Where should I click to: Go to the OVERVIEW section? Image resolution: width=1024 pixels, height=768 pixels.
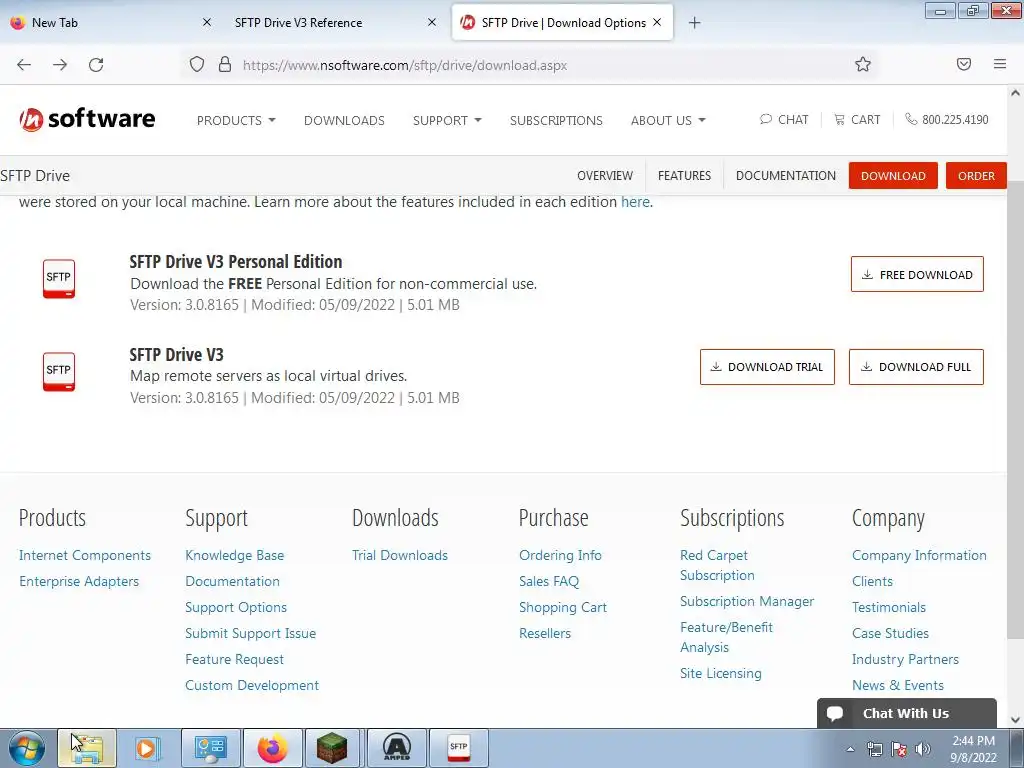(605, 176)
